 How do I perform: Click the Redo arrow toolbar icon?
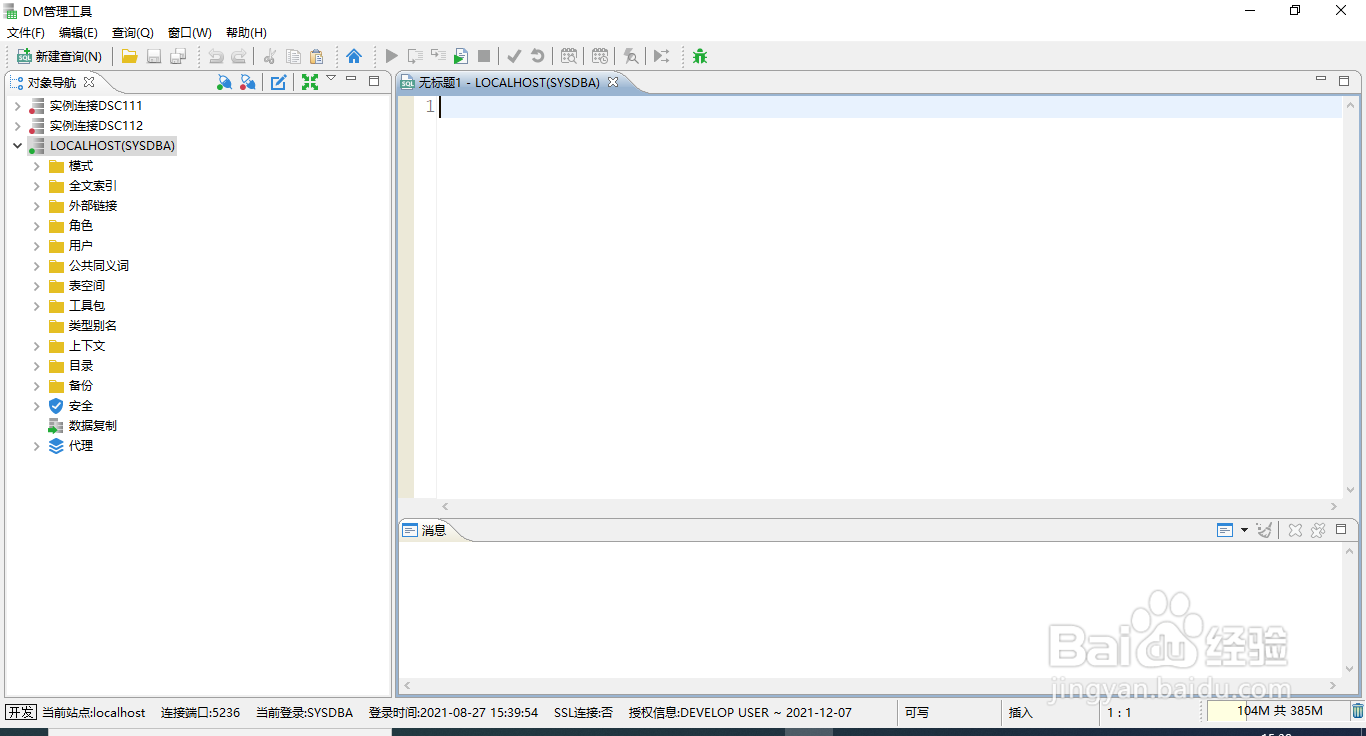[x=239, y=57]
